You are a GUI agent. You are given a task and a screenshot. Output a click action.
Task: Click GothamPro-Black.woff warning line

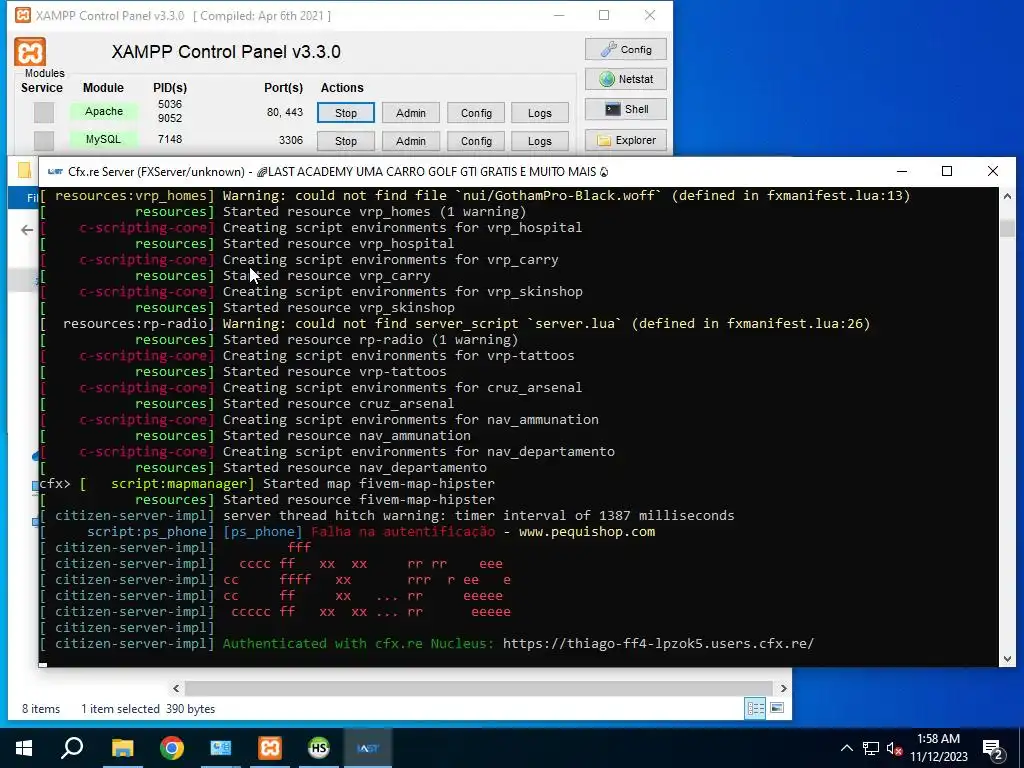coord(566,196)
